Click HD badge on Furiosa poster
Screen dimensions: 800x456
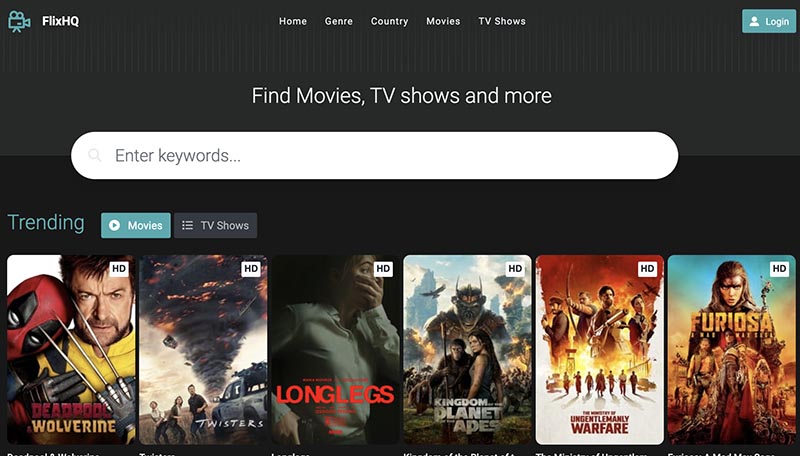(779, 269)
